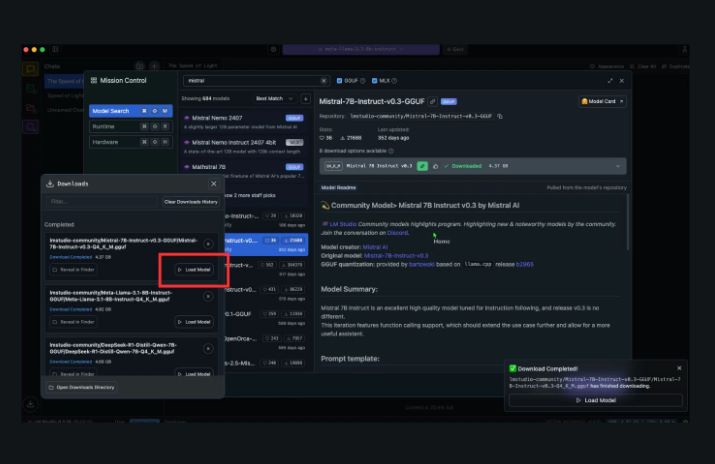Open the Best Match sort dropdown
Image resolution: width=715 pixels, height=464 pixels.
275,99
